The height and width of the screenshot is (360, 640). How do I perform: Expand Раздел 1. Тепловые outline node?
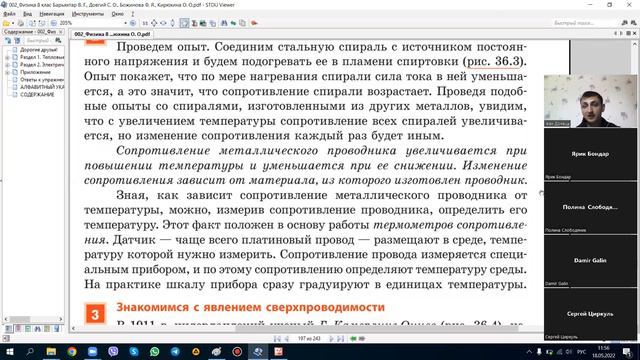(7, 58)
